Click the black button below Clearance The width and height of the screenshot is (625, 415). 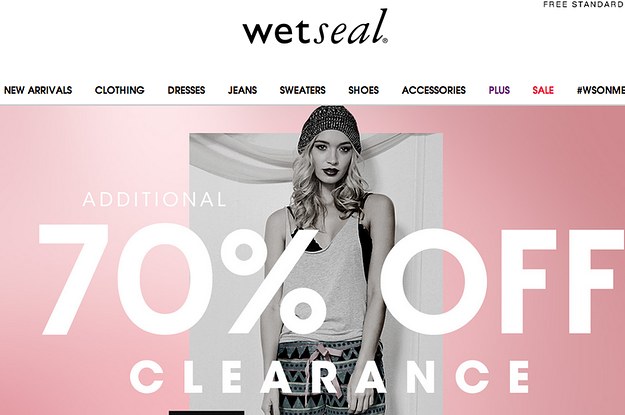(206, 413)
